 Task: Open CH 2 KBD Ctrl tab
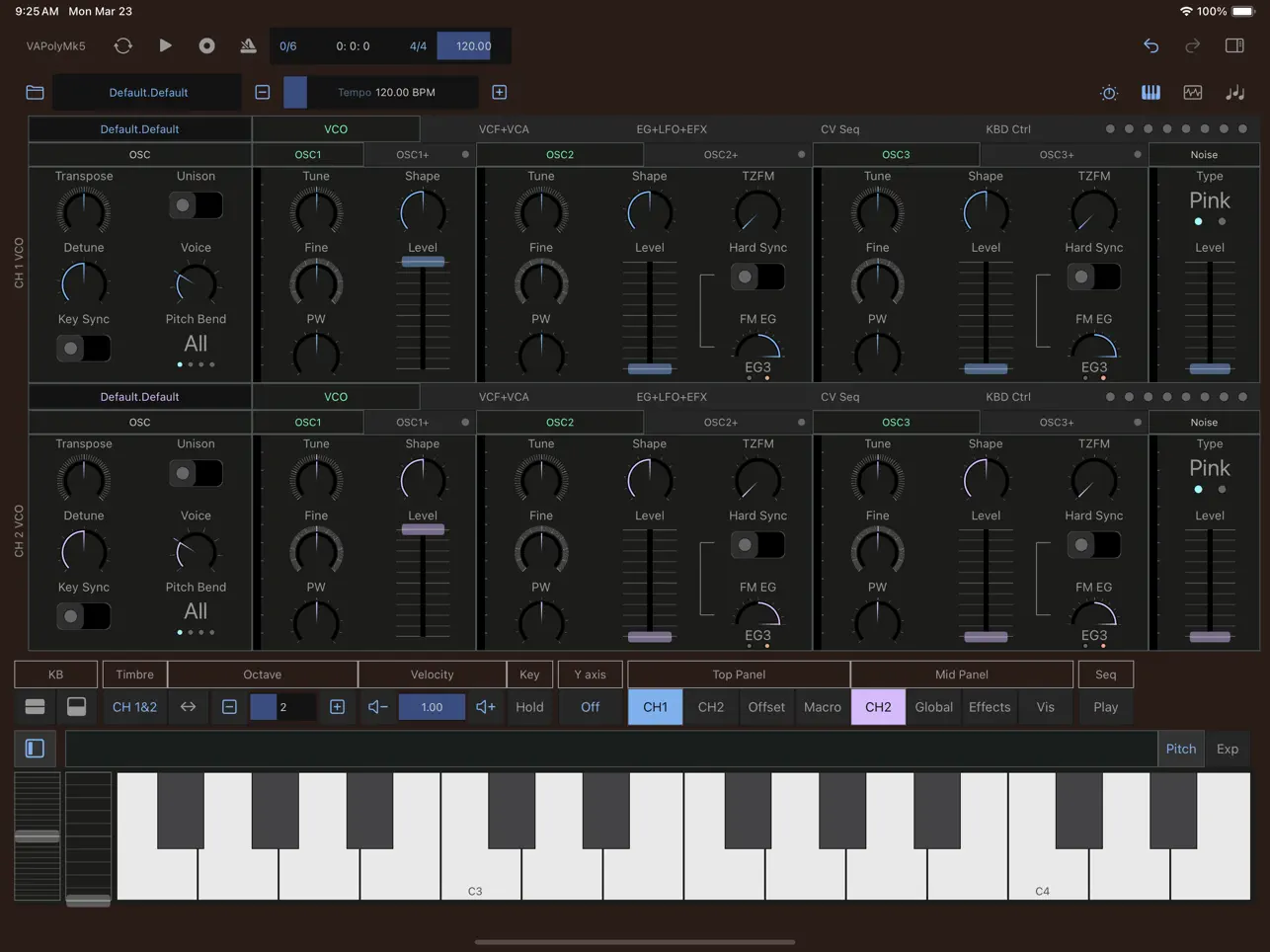click(1008, 397)
